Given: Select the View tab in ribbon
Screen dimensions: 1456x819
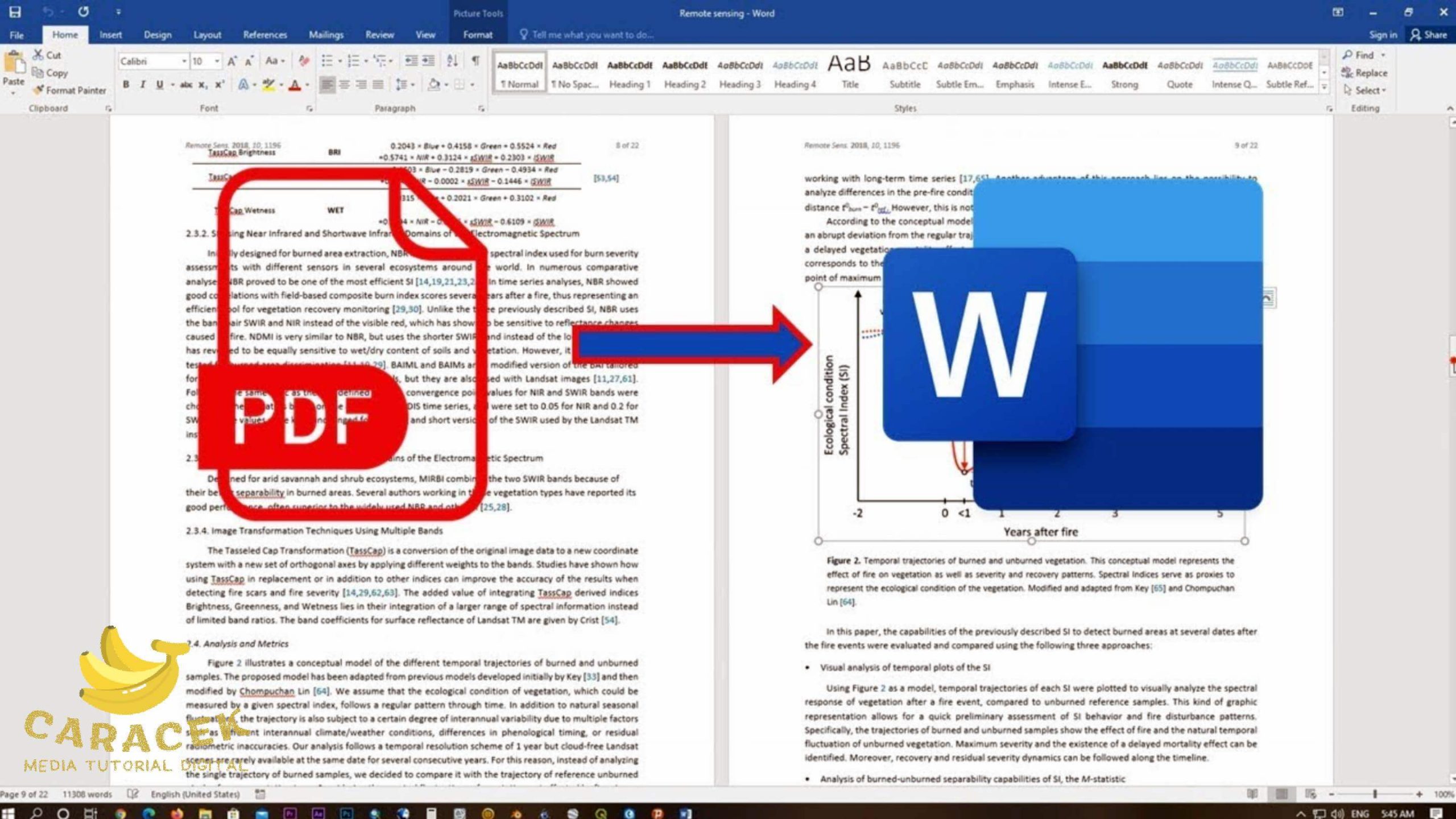Looking at the screenshot, I should [x=425, y=35].
